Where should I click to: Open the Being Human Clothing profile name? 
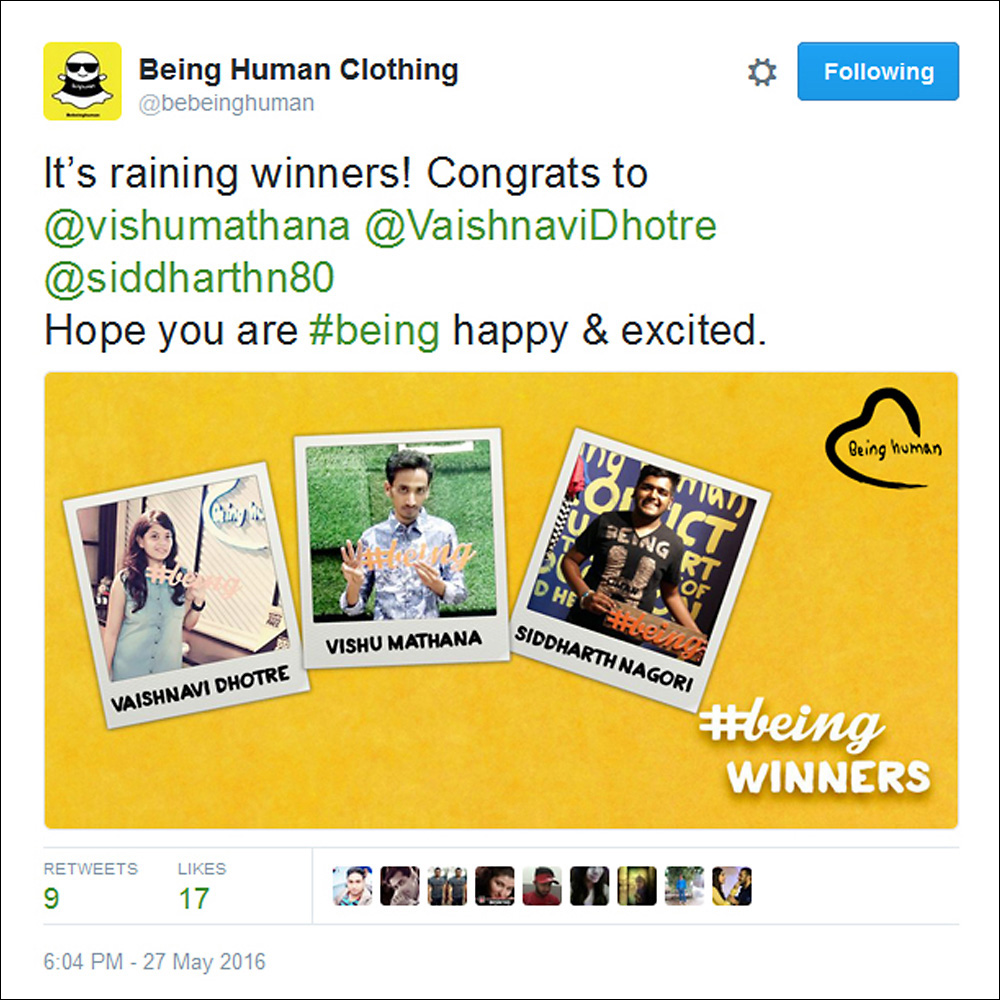click(x=298, y=70)
